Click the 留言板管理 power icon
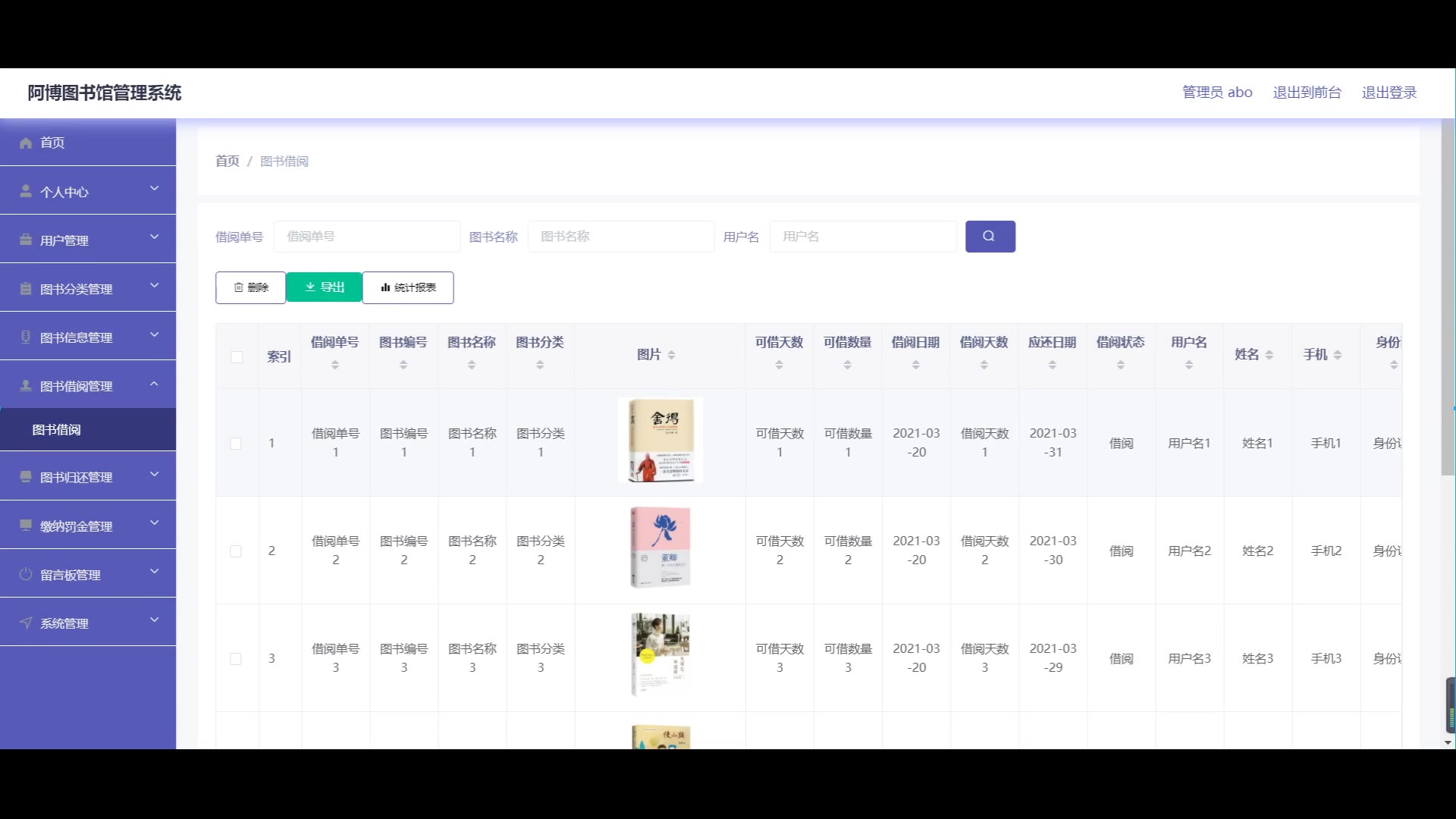This screenshot has height=819, width=1456. (26, 575)
